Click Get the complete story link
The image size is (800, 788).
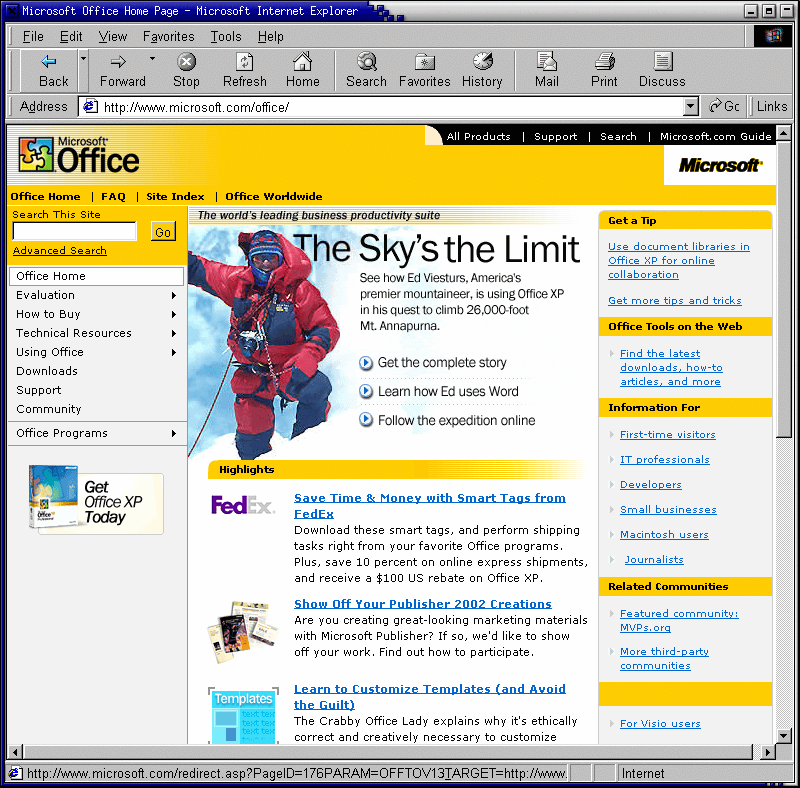(442, 363)
